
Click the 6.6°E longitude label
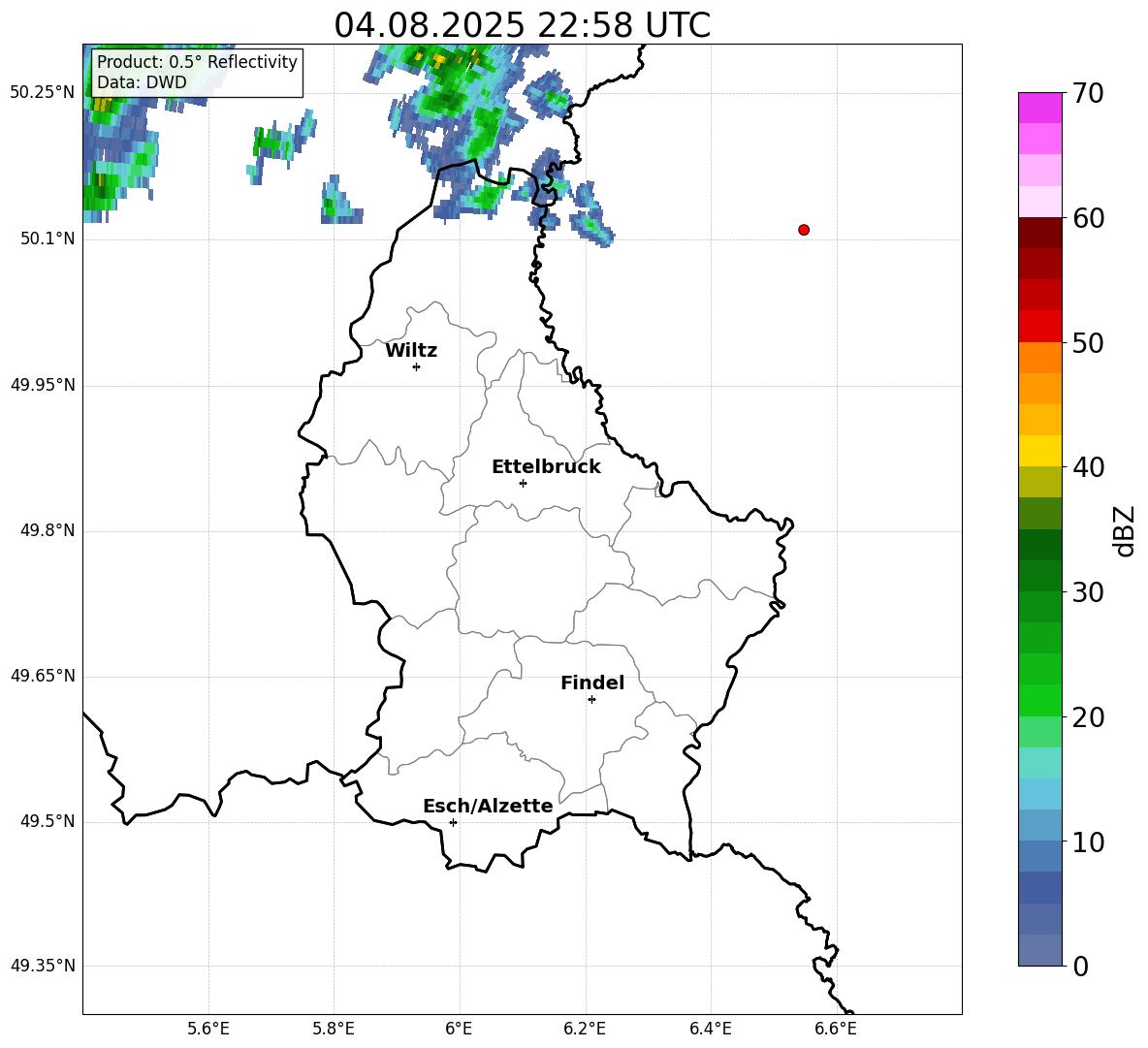click(x=836, y=1029)
